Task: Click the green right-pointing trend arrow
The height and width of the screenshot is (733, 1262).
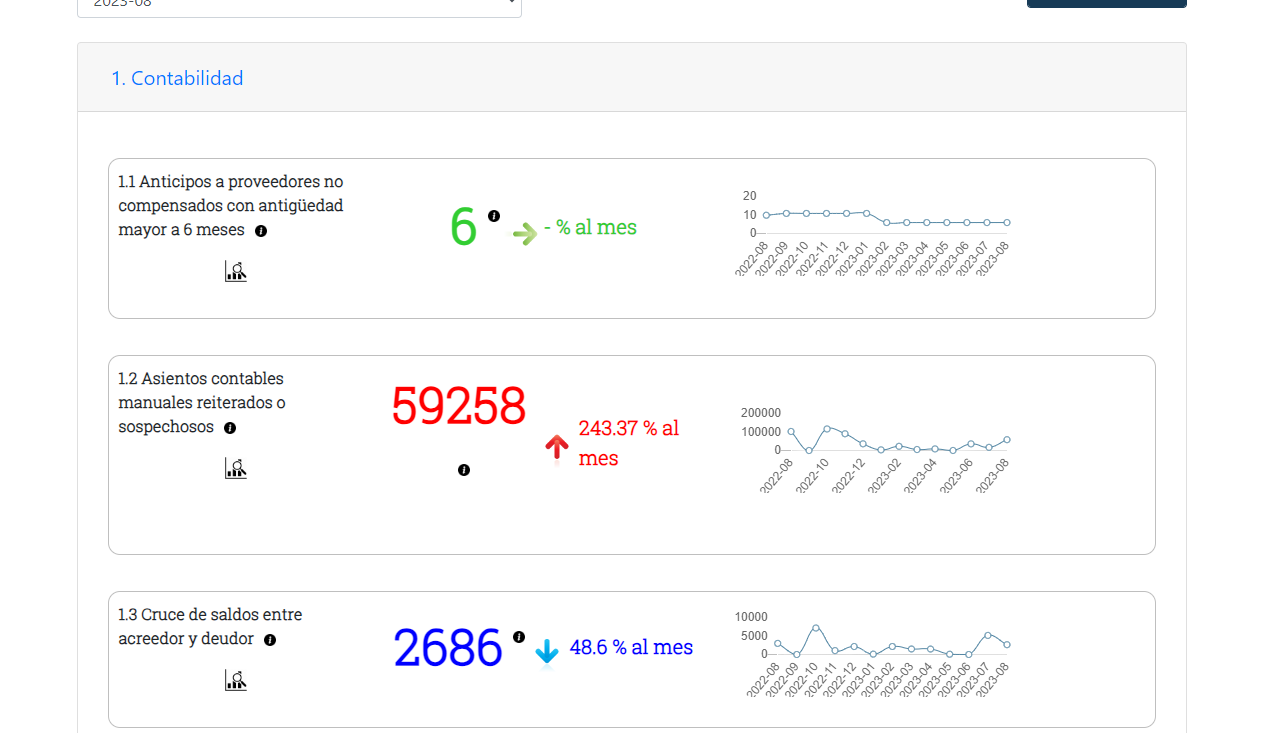Action: (x=525, y=234)
